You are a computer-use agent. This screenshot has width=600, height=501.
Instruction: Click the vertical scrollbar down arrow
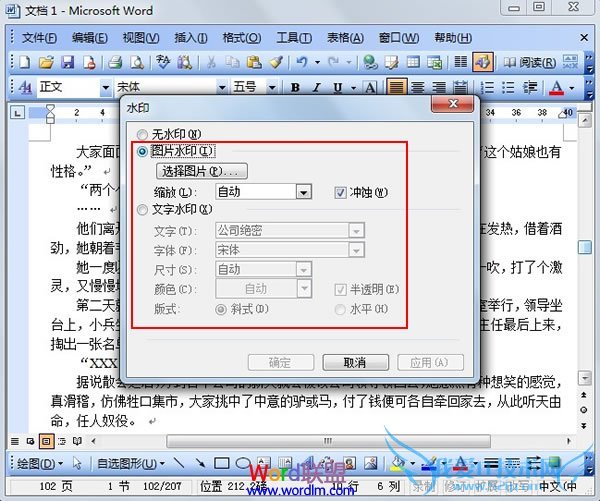click(584, 378)
